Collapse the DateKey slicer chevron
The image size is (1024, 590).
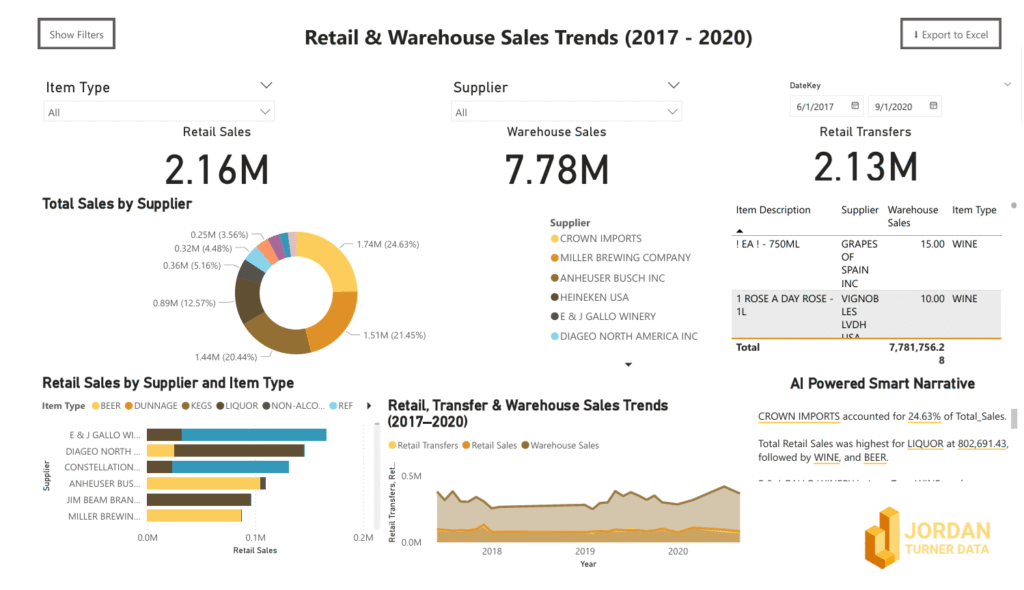1007,84
